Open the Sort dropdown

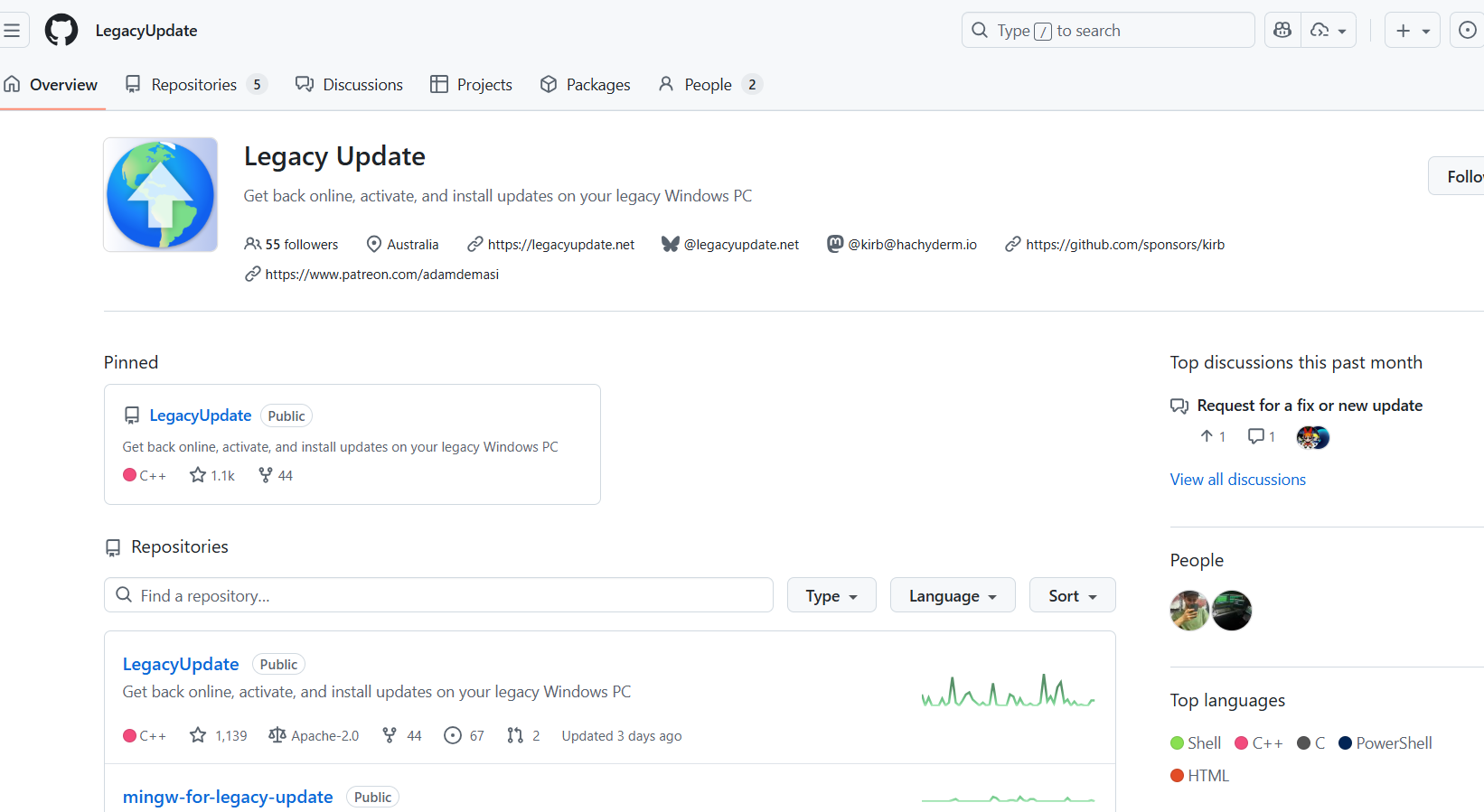pyautogui.click(x=1072, y=595)
